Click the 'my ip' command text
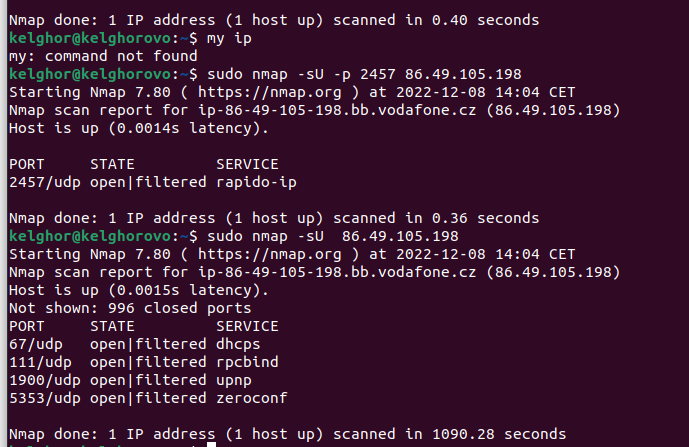 tap(225, 38)
